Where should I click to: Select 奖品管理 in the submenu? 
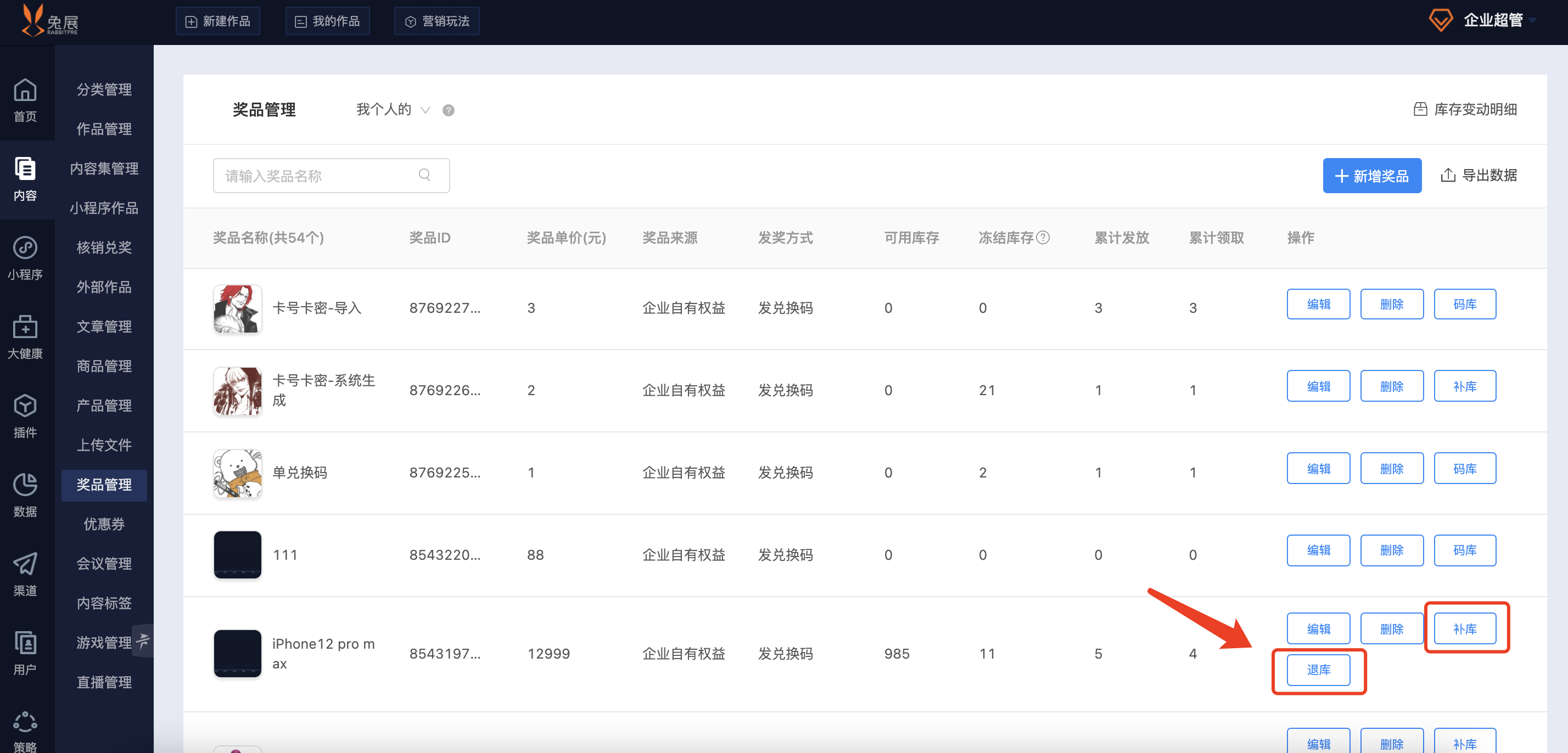pos(104,485)
